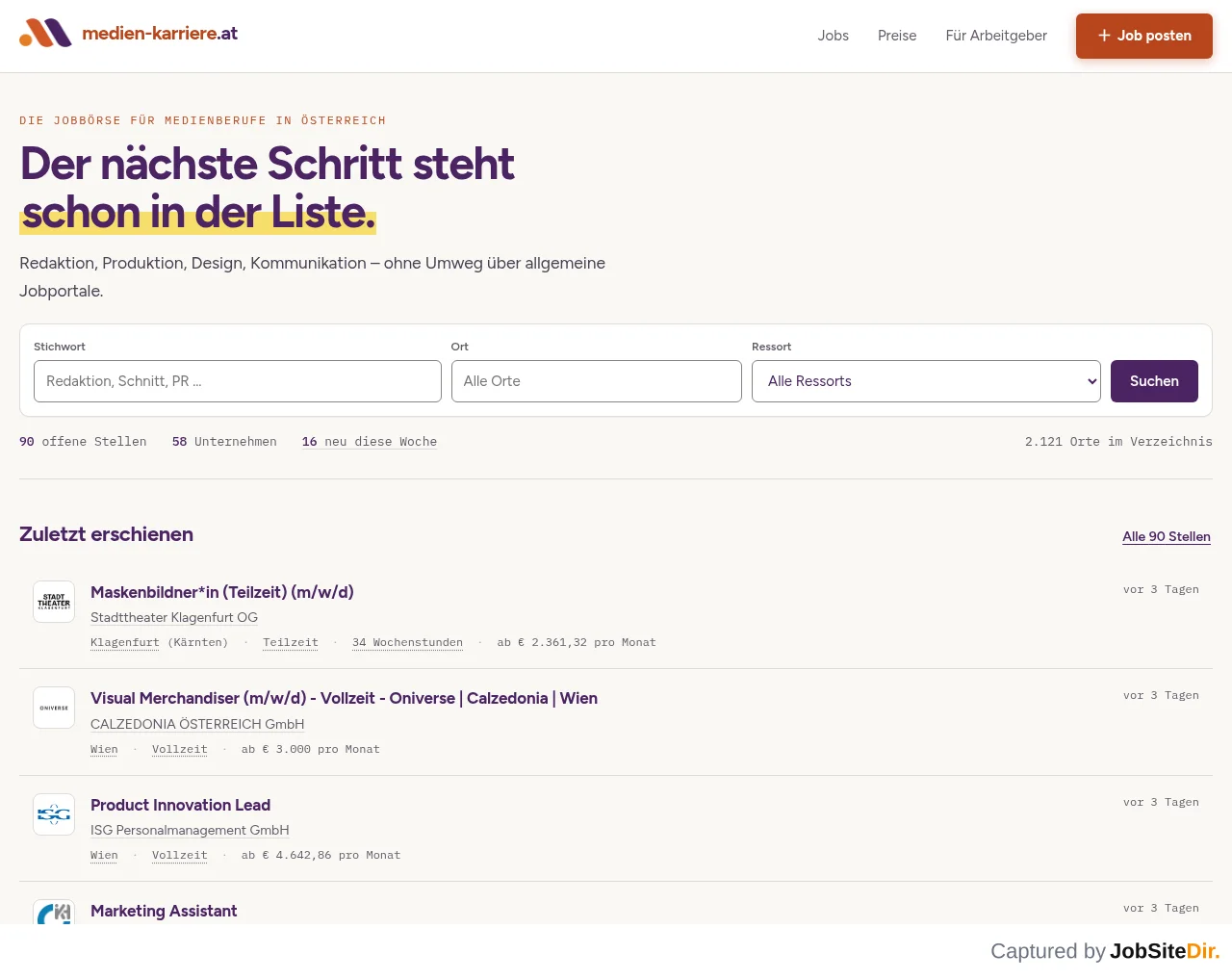The height and width of the screenshot is (980, 1232).
Task: Click the 'Zuletzt erschienen' heading
Action: coord(106,534)
